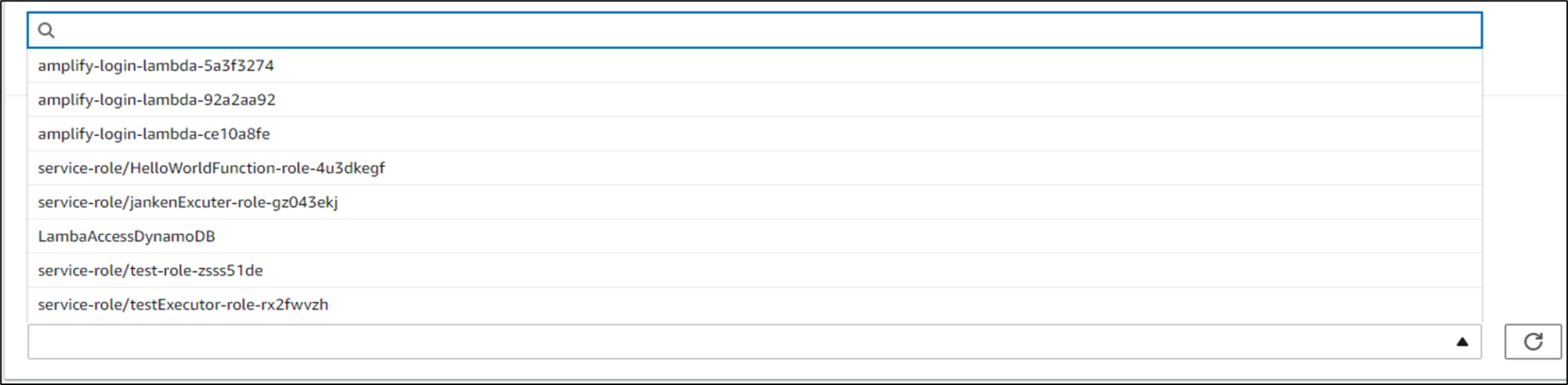Select service-role/HelloWorldFunction-role-4u3dkegf
Screen dimensions: 1568x385
211,168
